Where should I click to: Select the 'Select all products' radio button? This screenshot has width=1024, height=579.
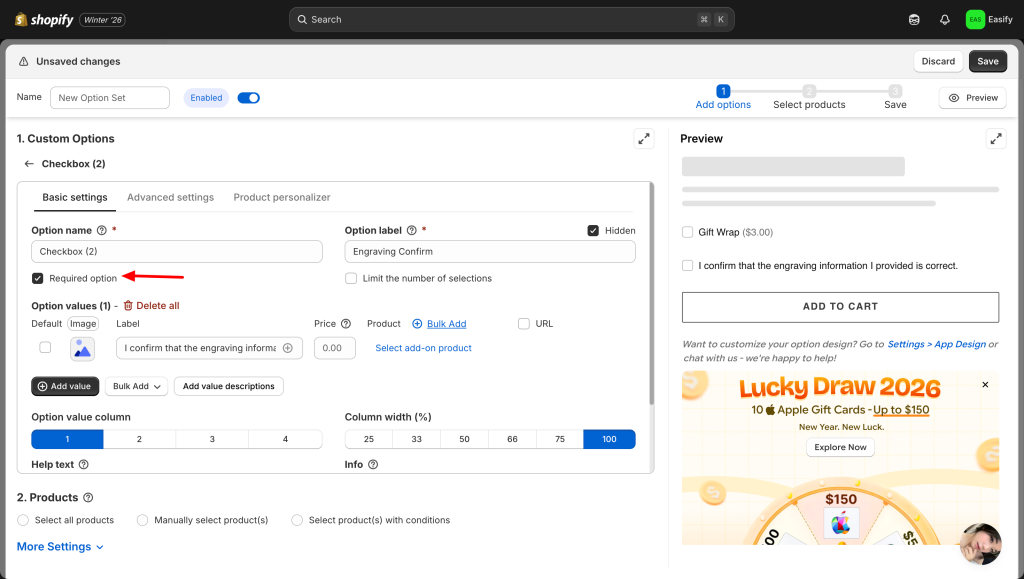tap(24, 520)
